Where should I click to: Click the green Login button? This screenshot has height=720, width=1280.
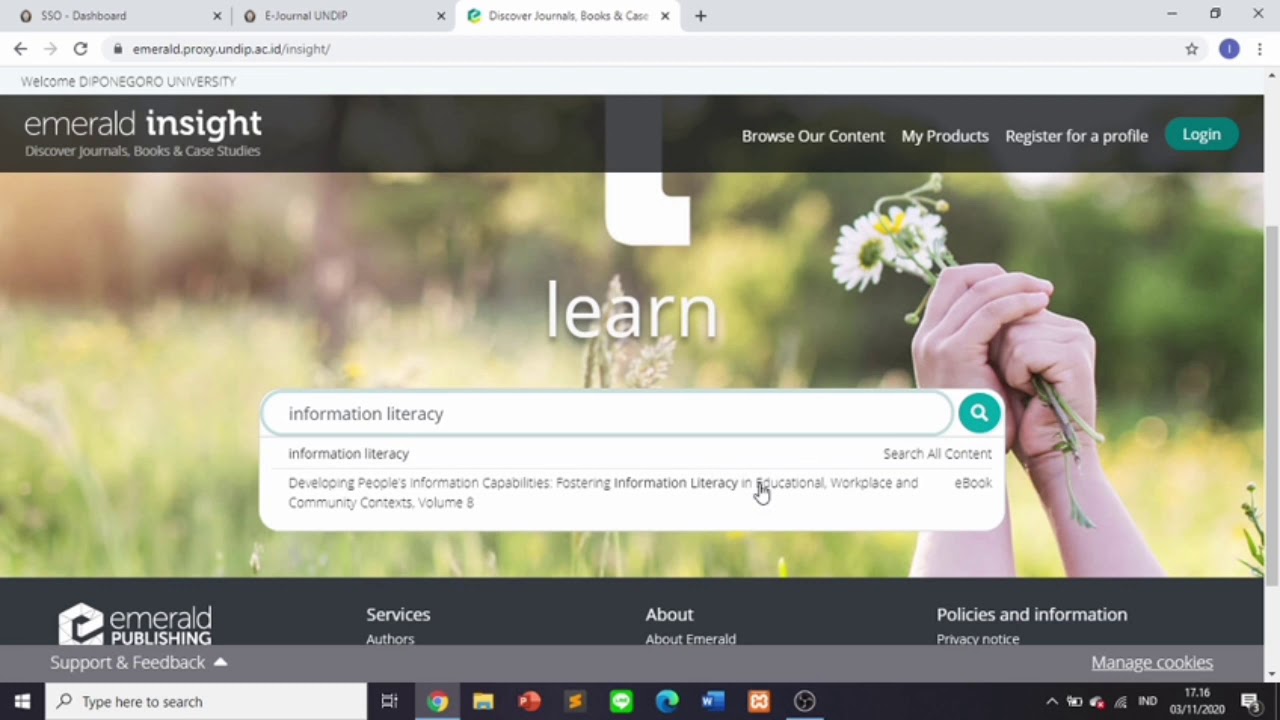pyautogui.click(x=1201, y=134)
